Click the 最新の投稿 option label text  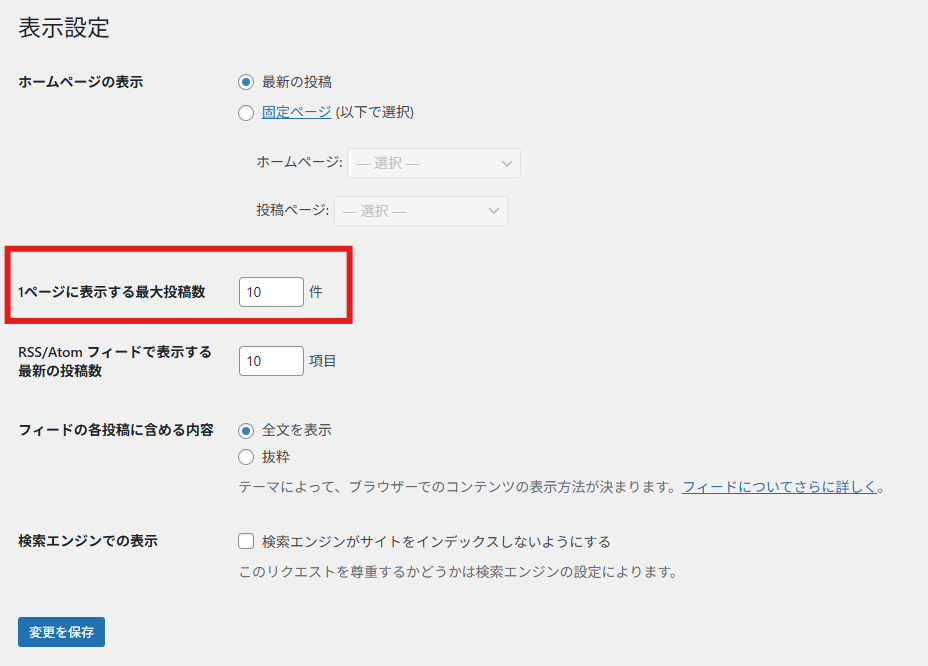pos(296,82)
